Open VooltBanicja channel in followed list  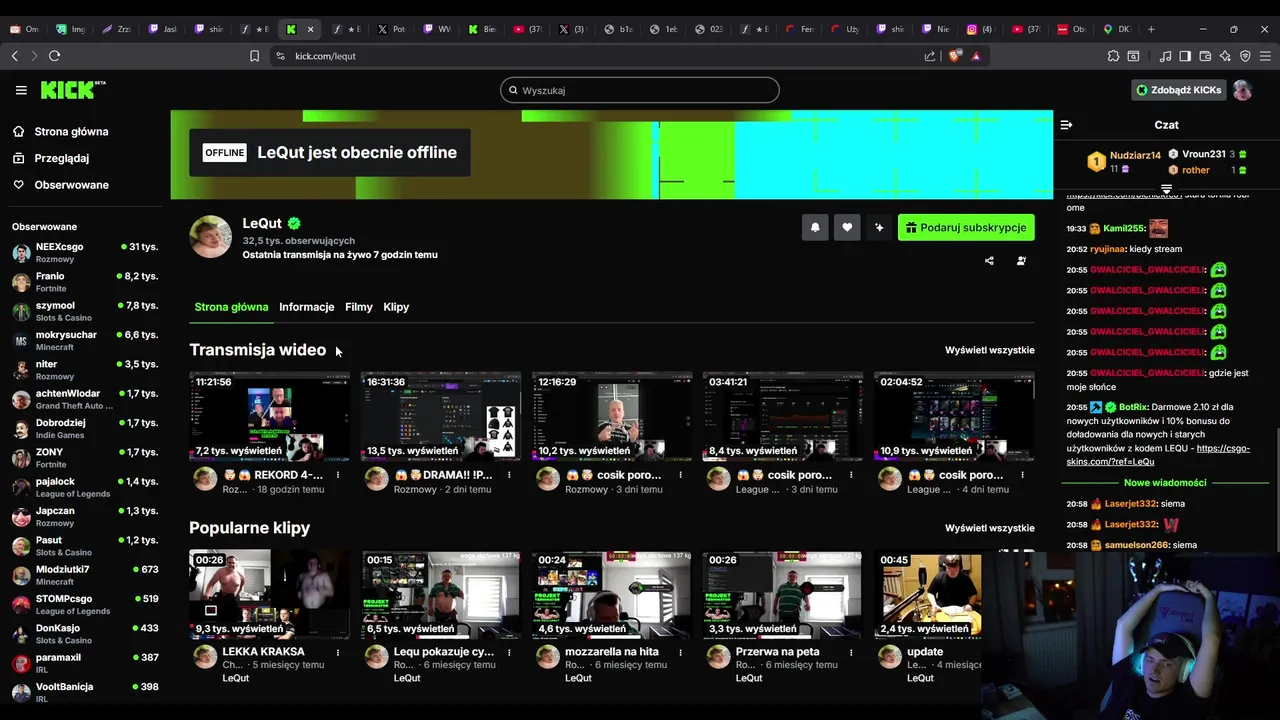[x=85, y=692]
